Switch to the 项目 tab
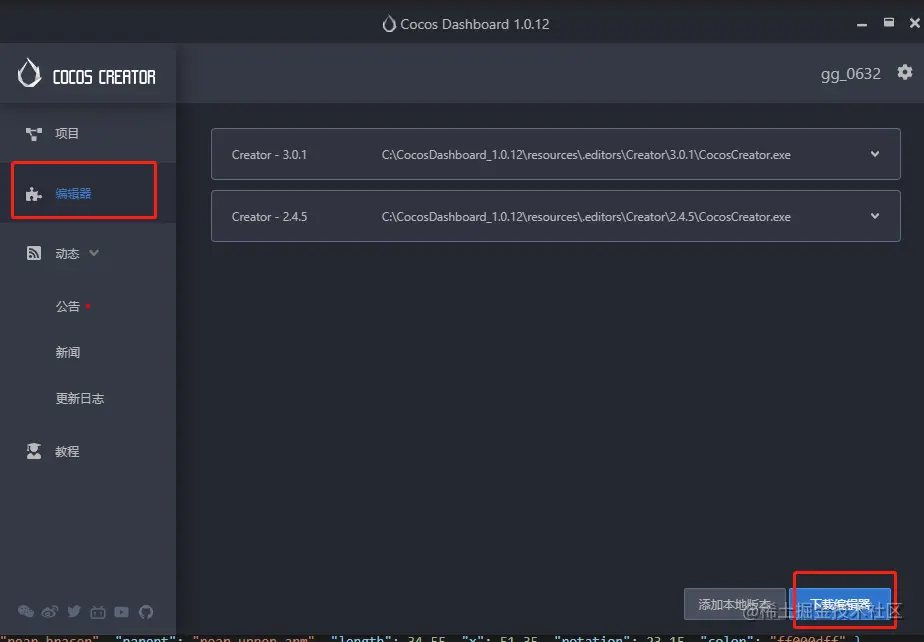This screenshot has height=642, width=924. (88, 133)
